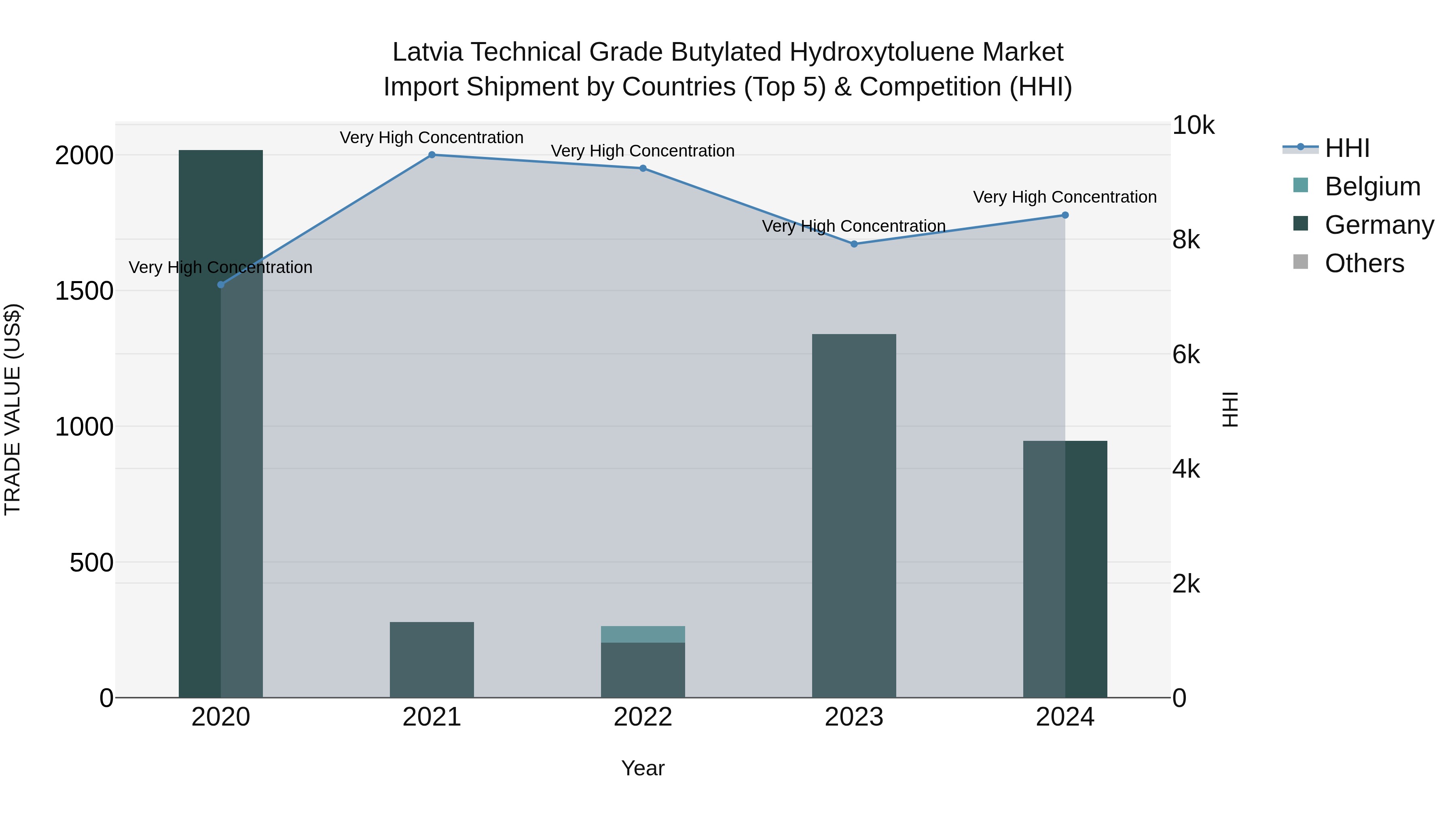This screenshot has height=819, width=1456.
Task: Click the left axis value 1000
Action: 84,427
